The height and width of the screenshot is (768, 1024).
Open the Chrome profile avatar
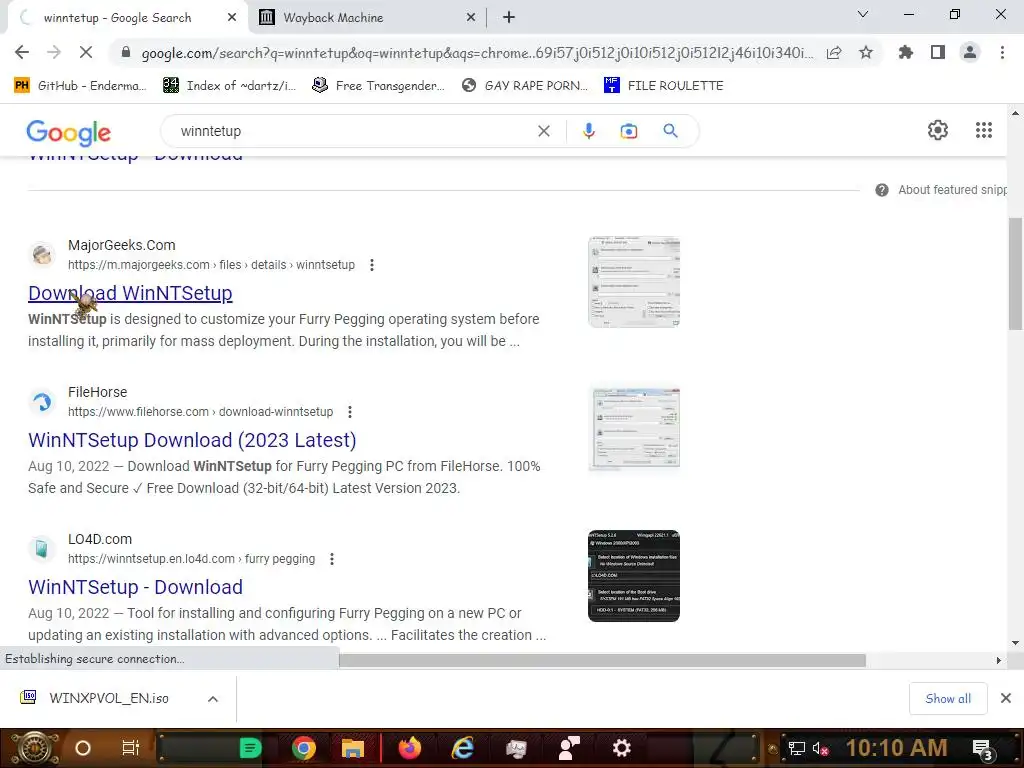click(x=970, y=53)
